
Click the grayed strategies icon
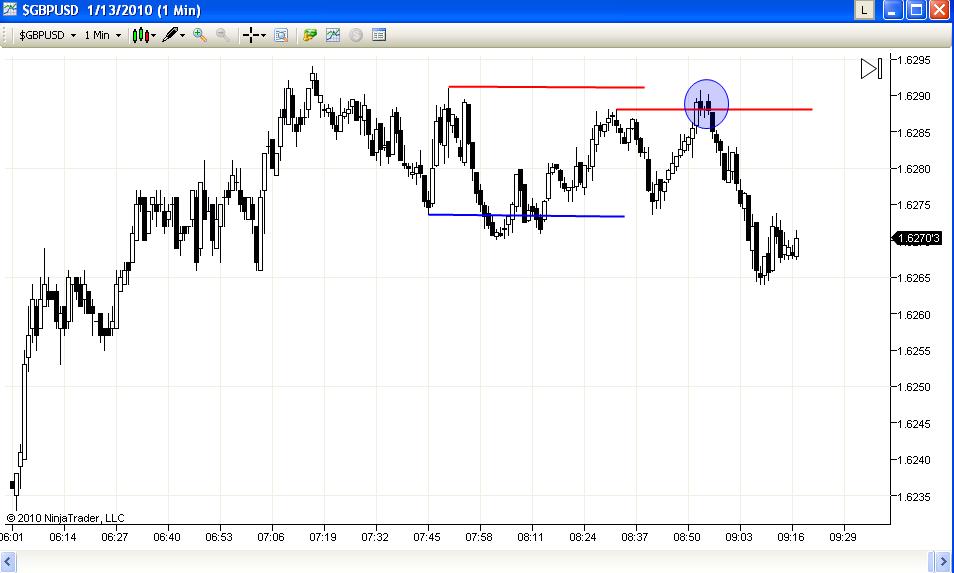click(356, 35)
